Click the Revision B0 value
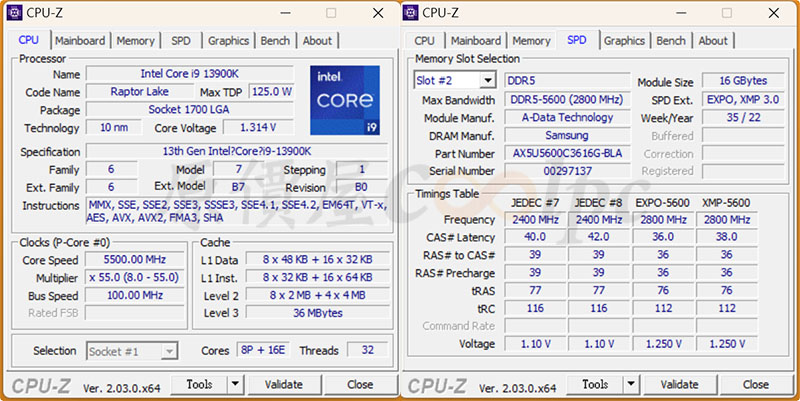 362,187
